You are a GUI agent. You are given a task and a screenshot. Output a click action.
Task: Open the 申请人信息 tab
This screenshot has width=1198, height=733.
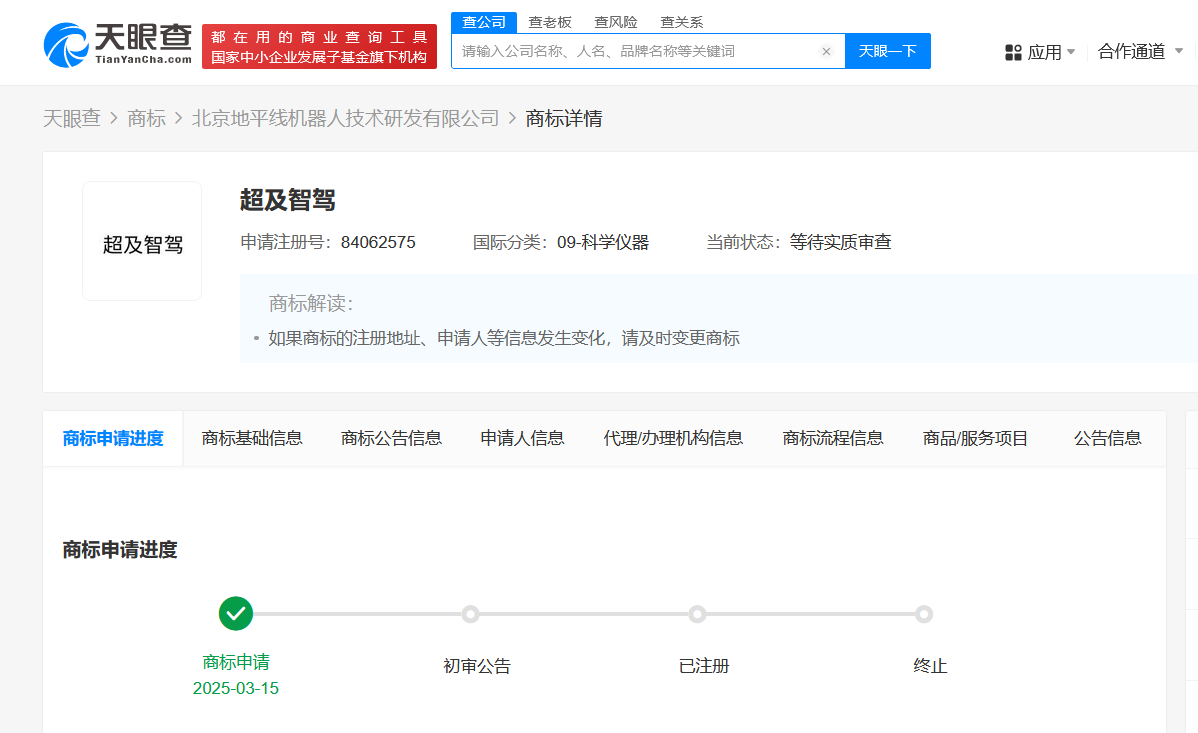pos(522,438)
